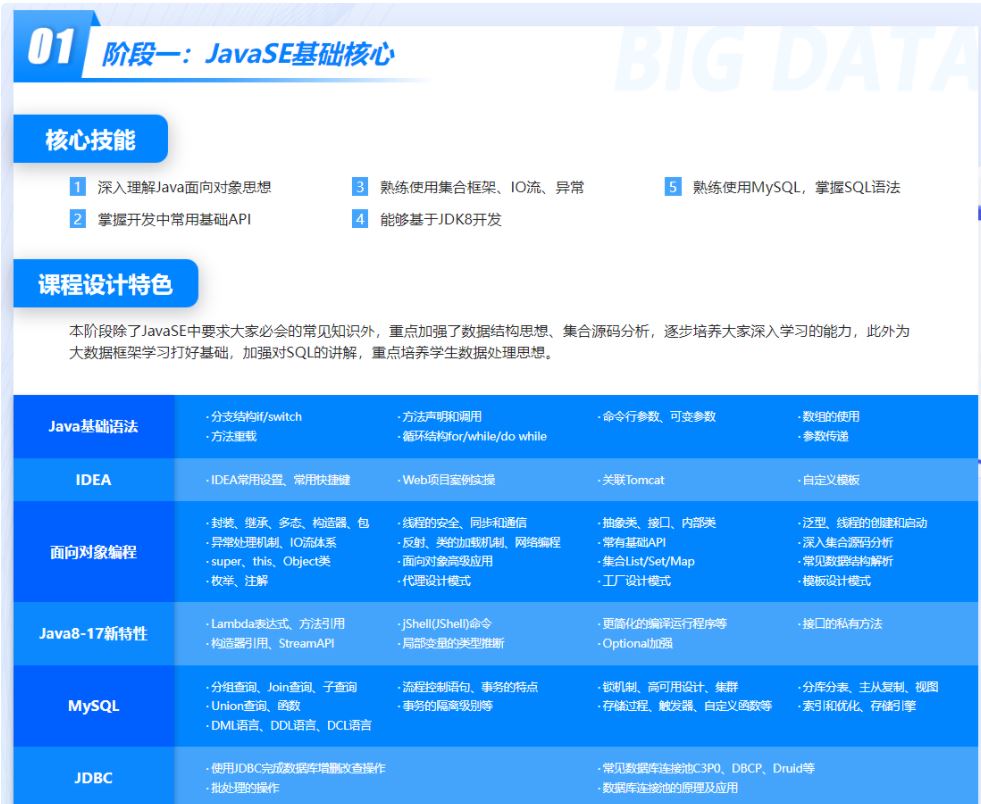The width and height of the screenshot is (981, 804).
Task: Click cell 索引和优化、存储引擎
Action: 857,706
